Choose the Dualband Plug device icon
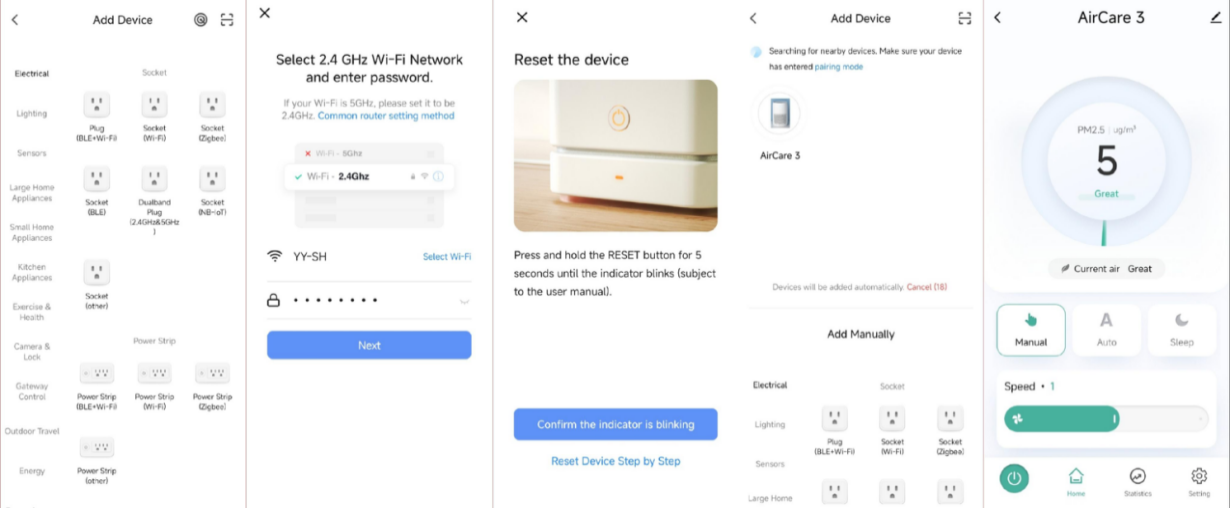Viewport: 1230px width, 508px height. (154, 179)
